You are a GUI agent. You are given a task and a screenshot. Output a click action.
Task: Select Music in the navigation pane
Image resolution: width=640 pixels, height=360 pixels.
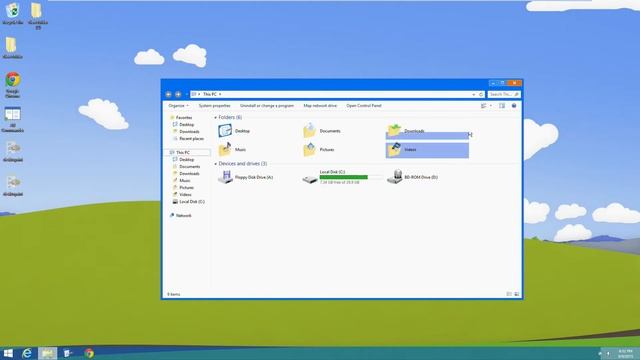[x=182, y=180]
